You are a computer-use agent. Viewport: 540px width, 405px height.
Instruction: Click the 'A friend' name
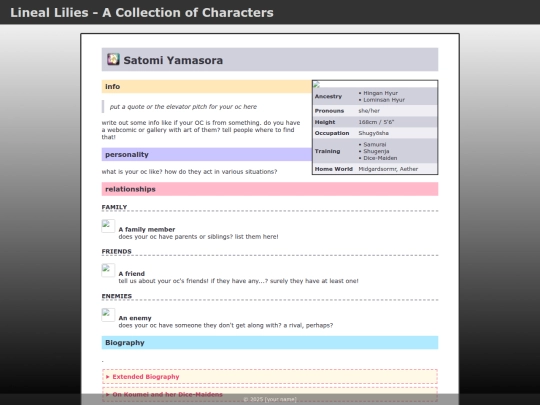click(132, 274)
